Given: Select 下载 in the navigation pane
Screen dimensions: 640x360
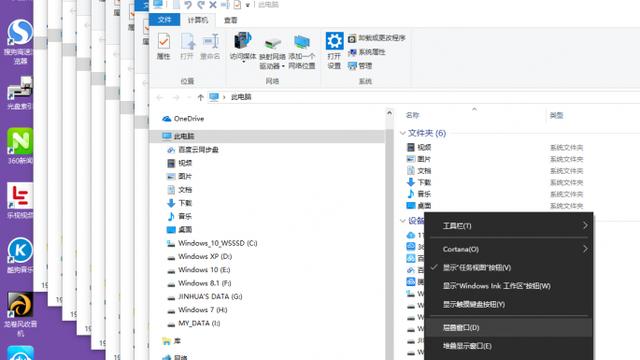Looking at the screenshot, I should pyautogui.click(x=180, y=203).
